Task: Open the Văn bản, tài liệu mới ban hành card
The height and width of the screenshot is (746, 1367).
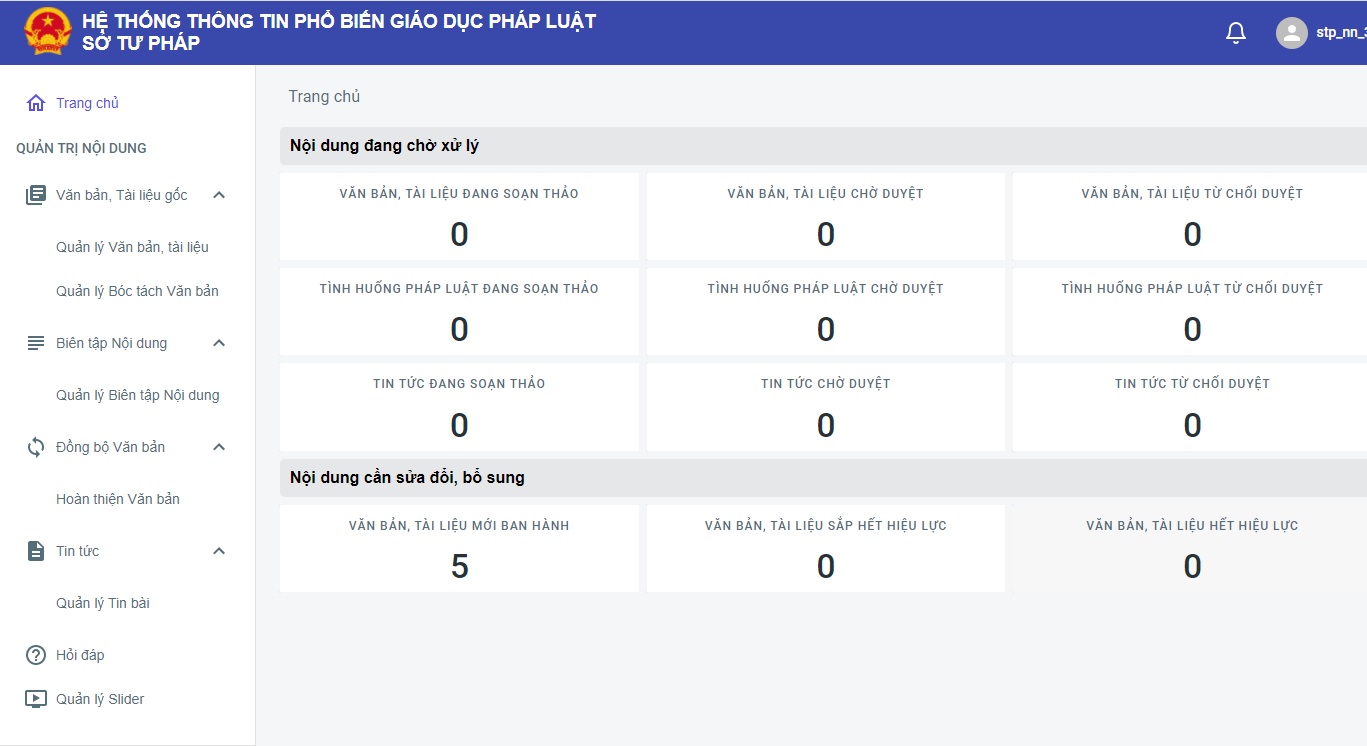Action: click(459, 548)
